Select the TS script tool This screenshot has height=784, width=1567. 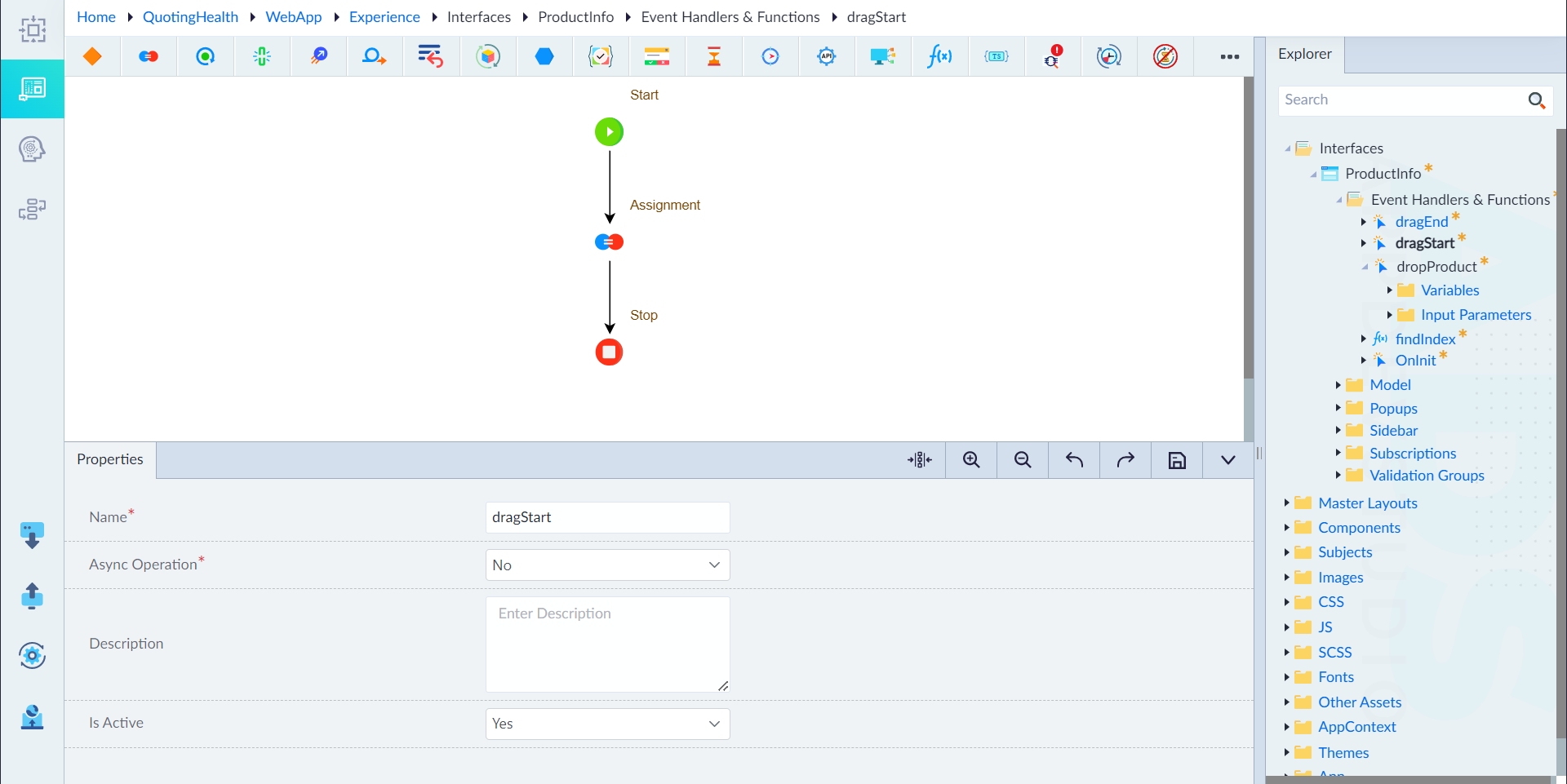point(997,56)
